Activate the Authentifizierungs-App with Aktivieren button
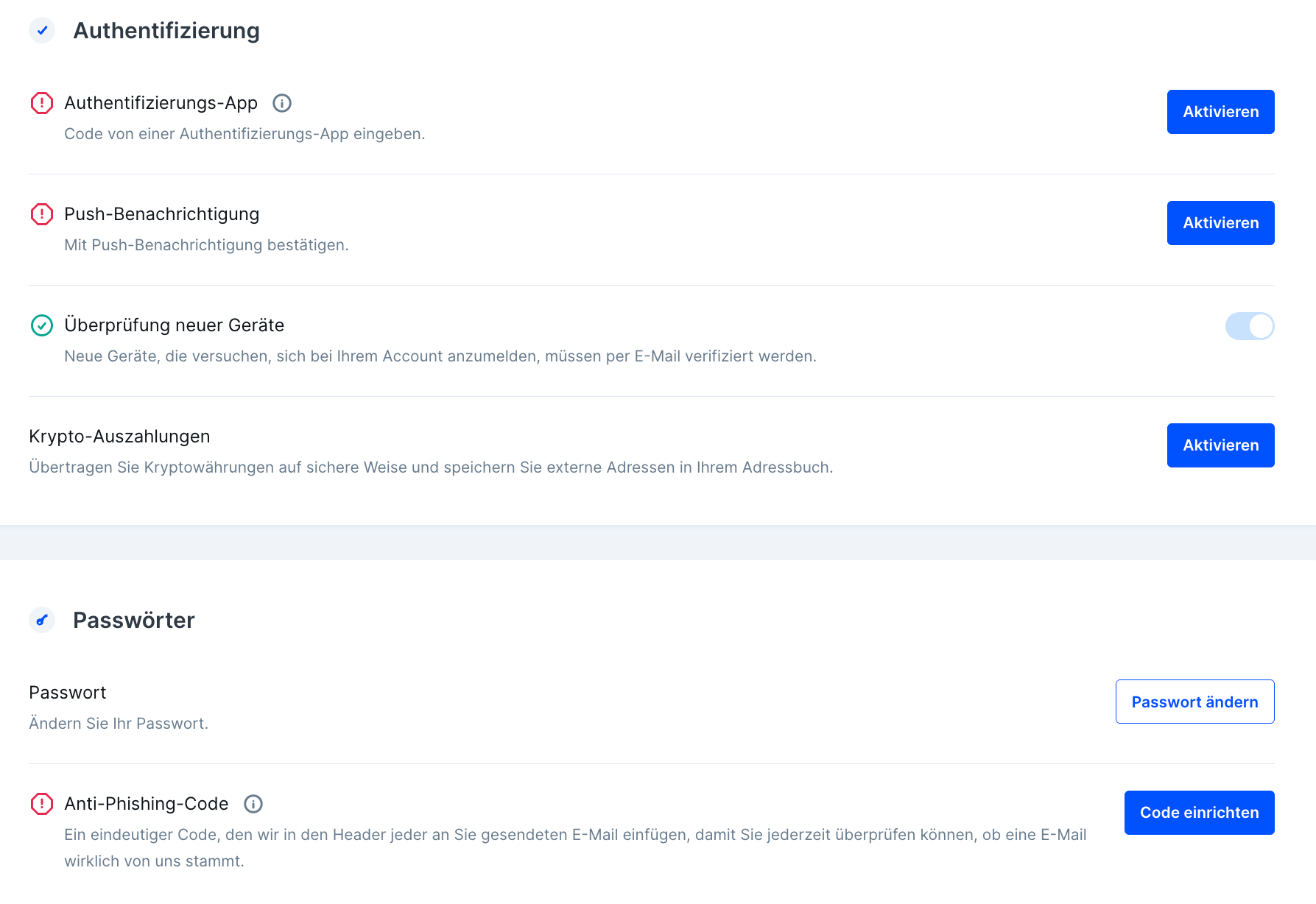 coord(1220,112)
